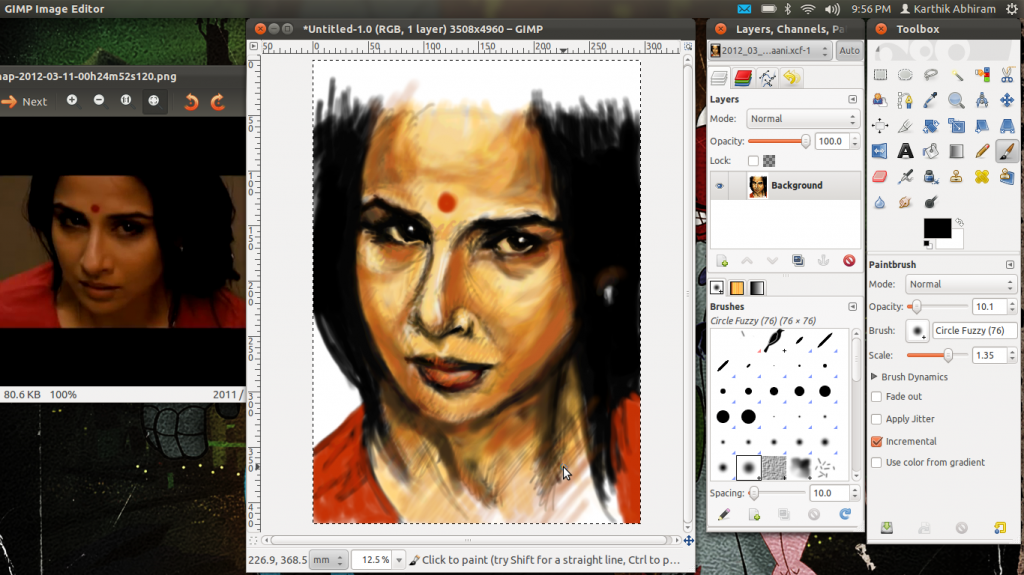Open the layer Mode Normal dropdown
This screenshot has height=575, width=1024.
(803, 119)
